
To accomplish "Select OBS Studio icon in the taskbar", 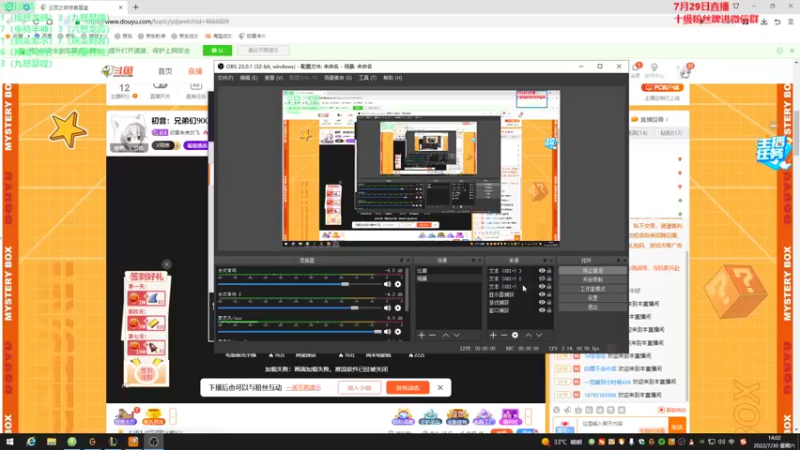I will 154,442.
